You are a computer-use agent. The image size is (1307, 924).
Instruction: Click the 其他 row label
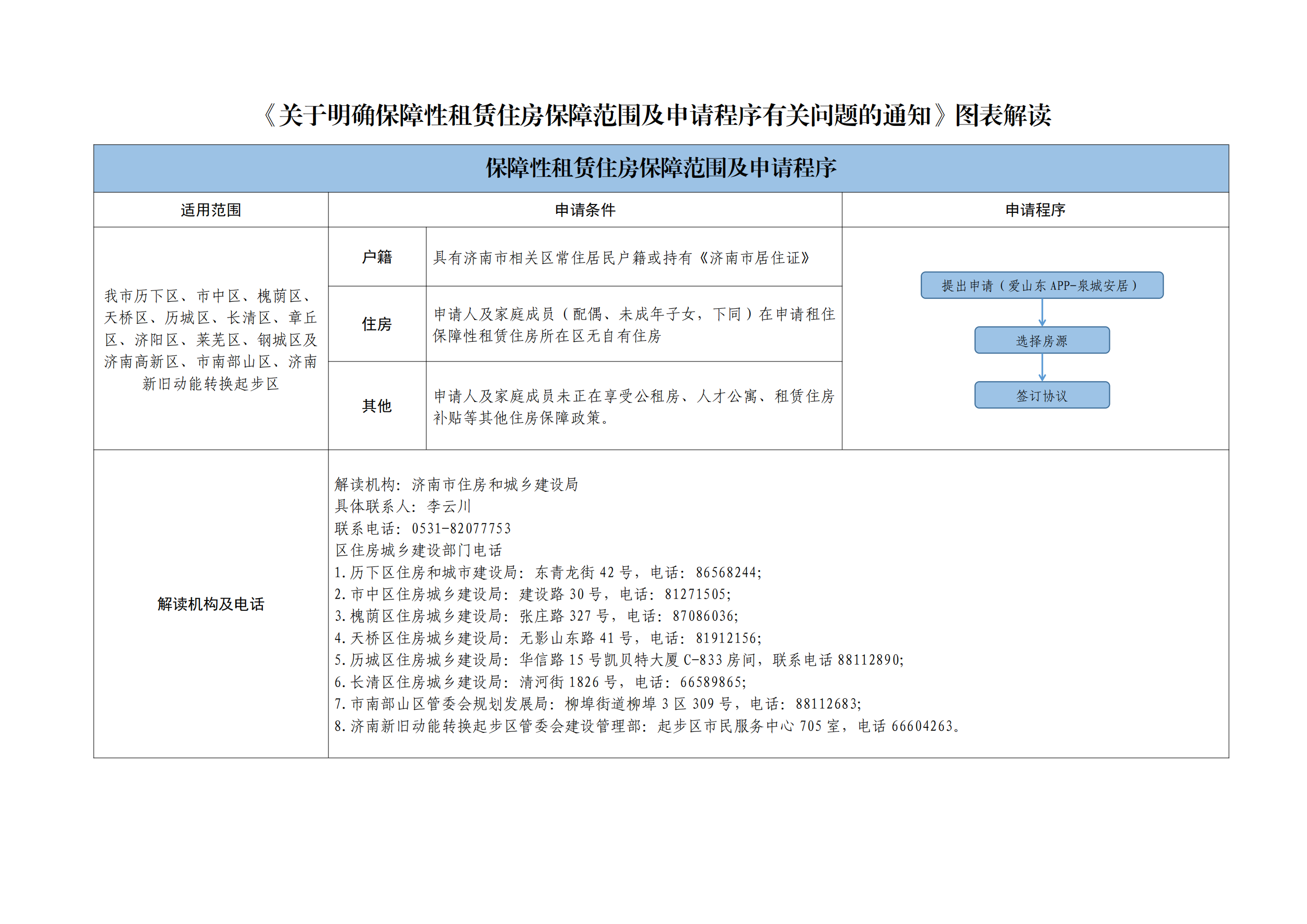(x=377, y=405)
